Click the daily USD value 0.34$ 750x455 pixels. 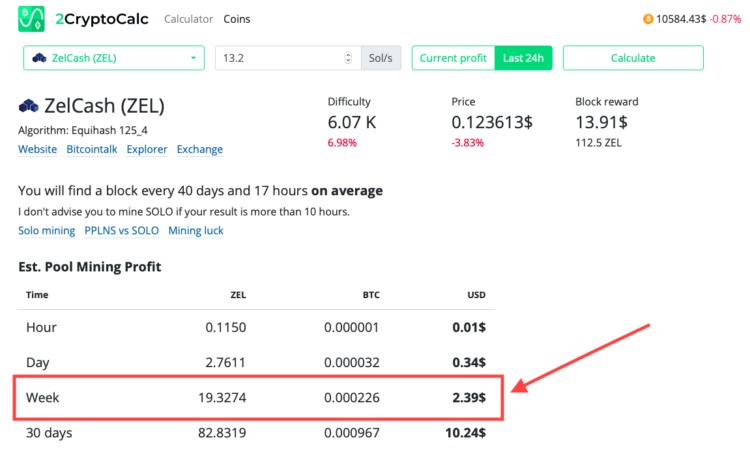click(469, 363)
